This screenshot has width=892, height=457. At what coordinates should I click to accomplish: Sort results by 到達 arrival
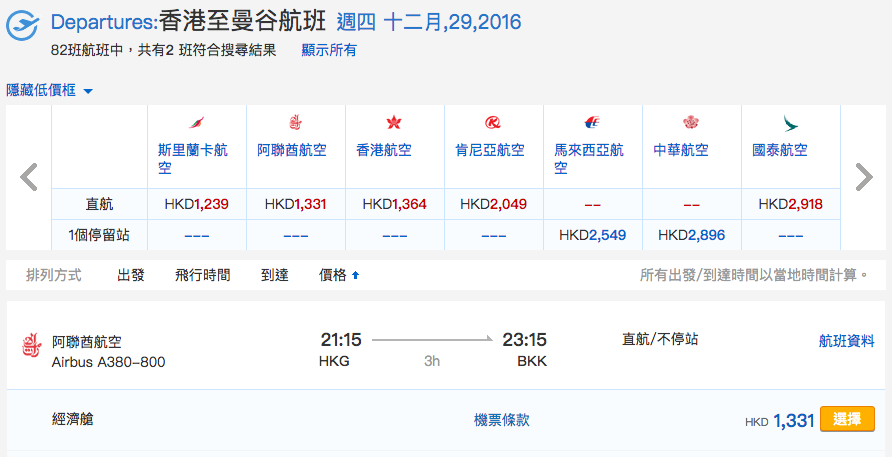click(x=275, y=275)
